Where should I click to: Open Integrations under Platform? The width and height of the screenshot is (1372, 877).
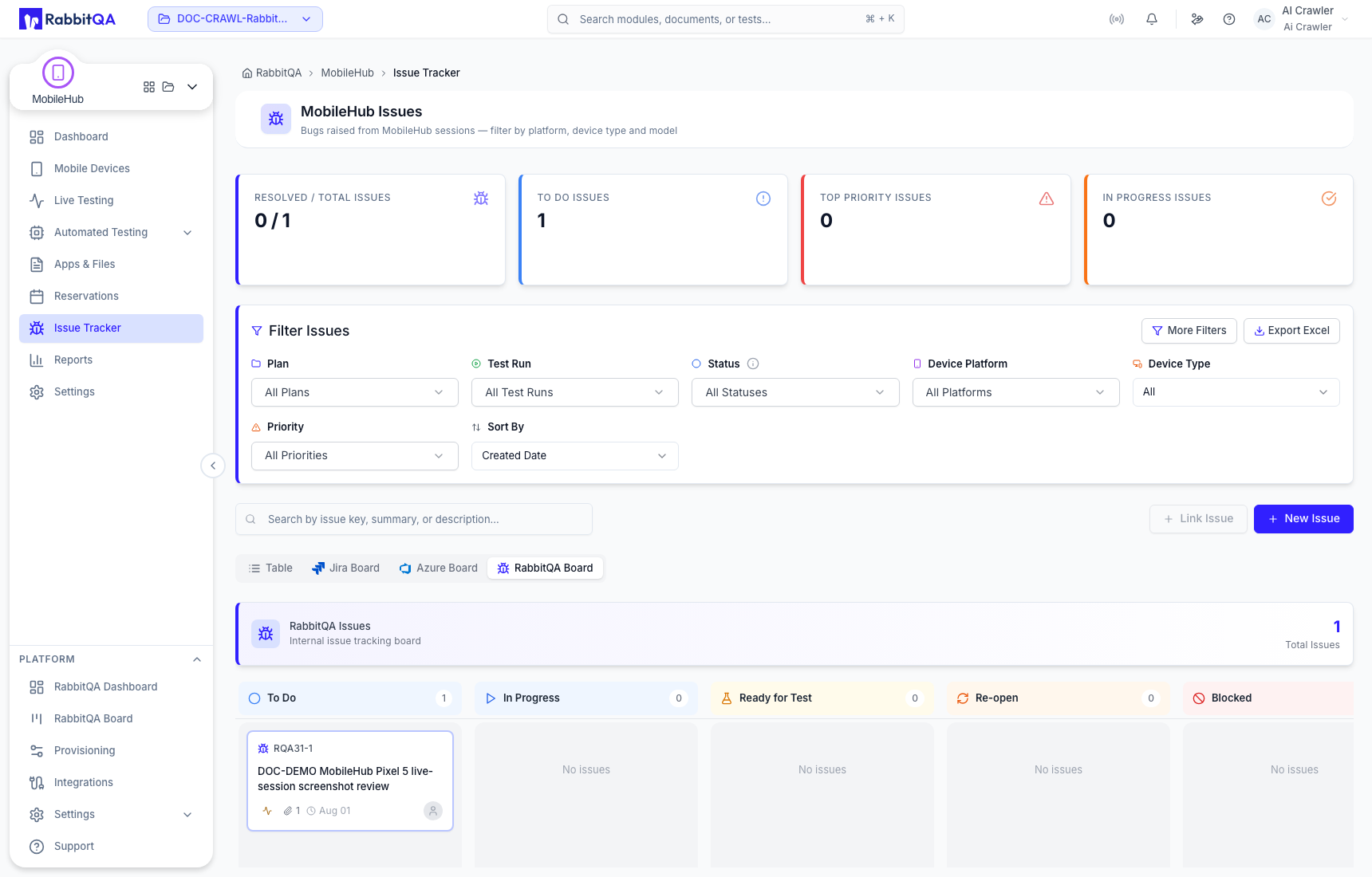click(x=111, y=783)
